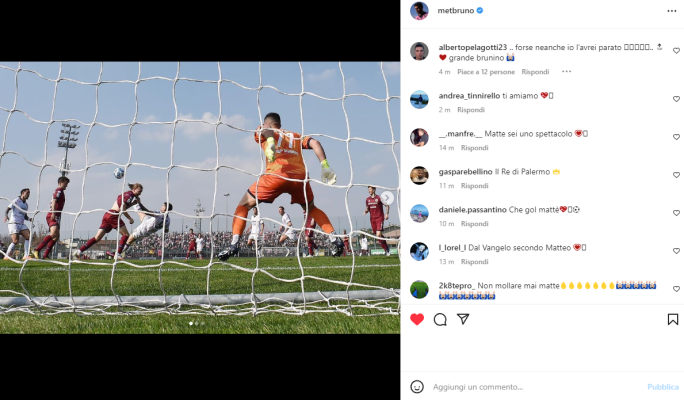Like albertopelagotti23's comment

click(676, 51)
